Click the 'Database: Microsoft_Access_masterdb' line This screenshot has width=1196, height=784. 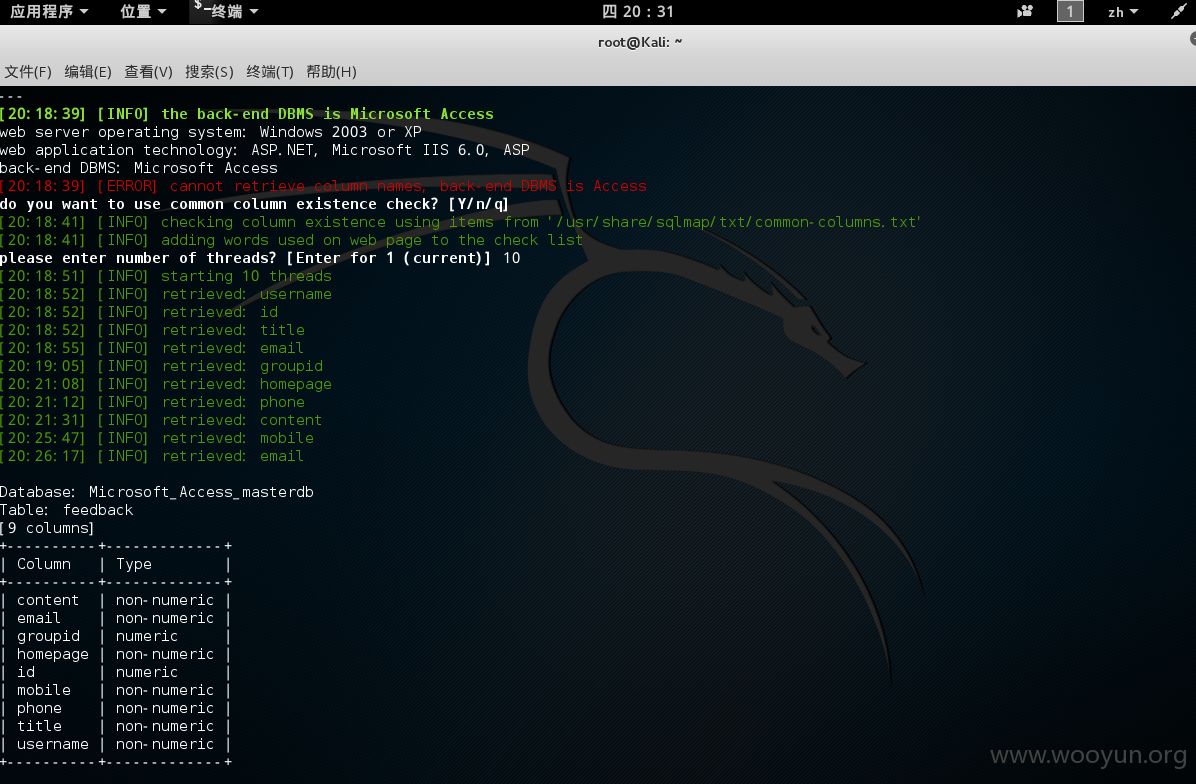[157, 492]
